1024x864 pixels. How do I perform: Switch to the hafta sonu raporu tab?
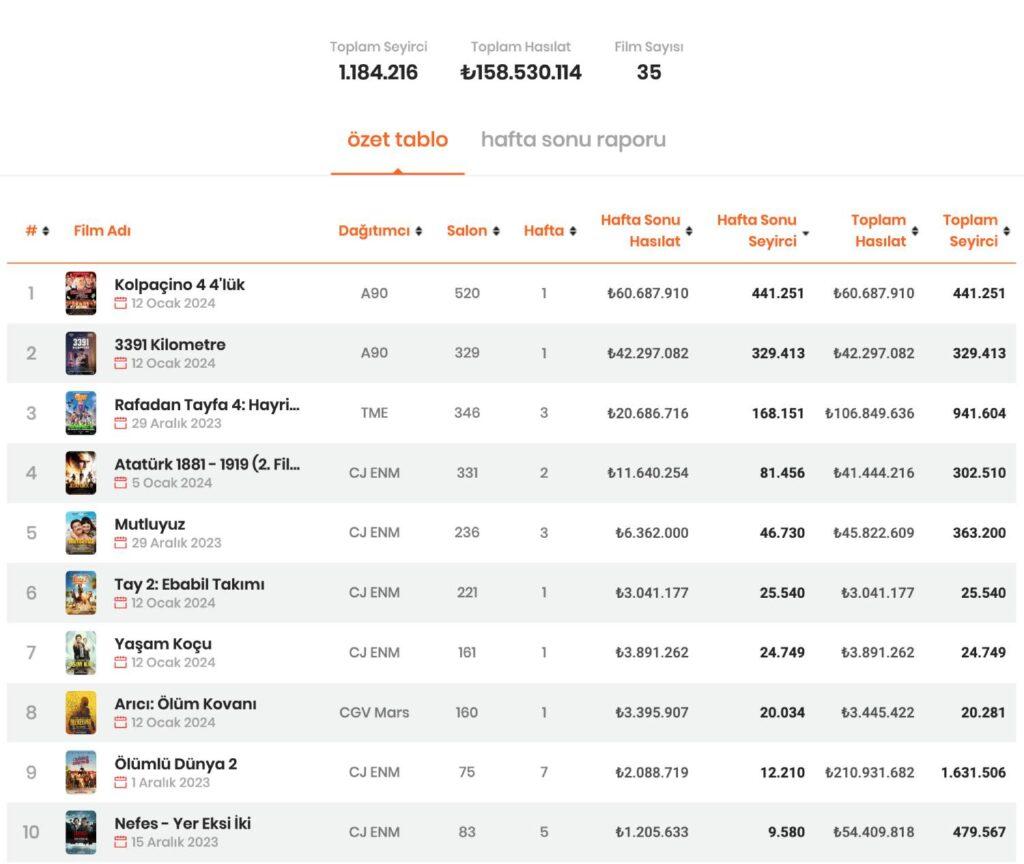point(573,140)
